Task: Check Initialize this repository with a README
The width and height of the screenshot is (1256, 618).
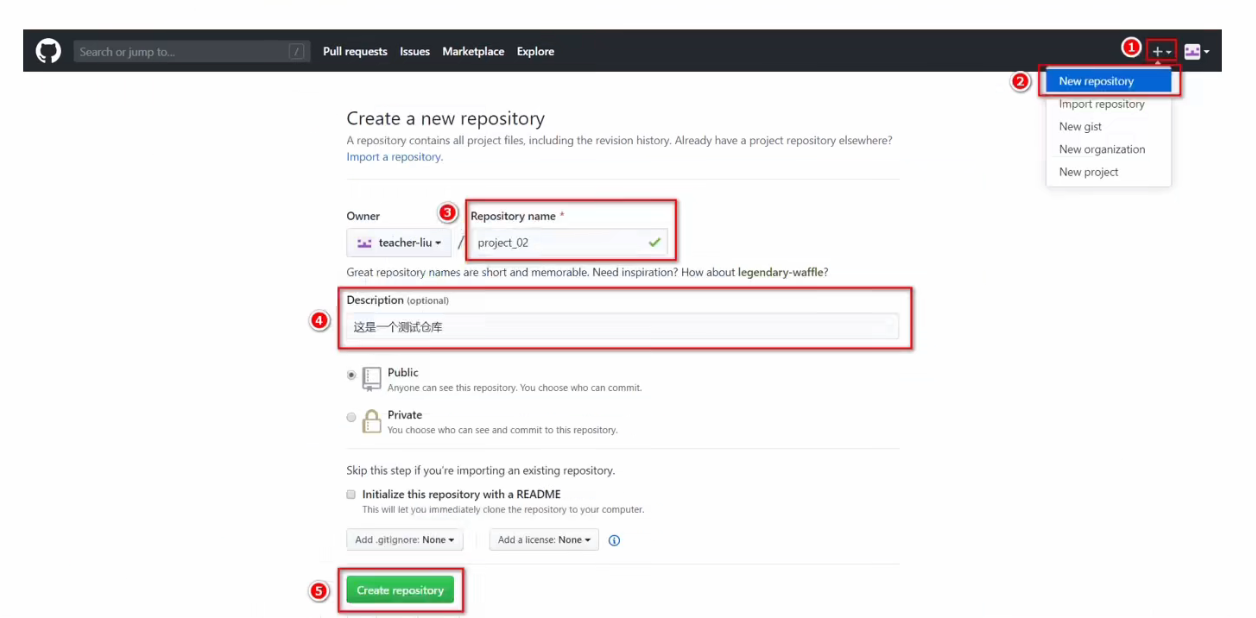Action: [x=351, y=494]
